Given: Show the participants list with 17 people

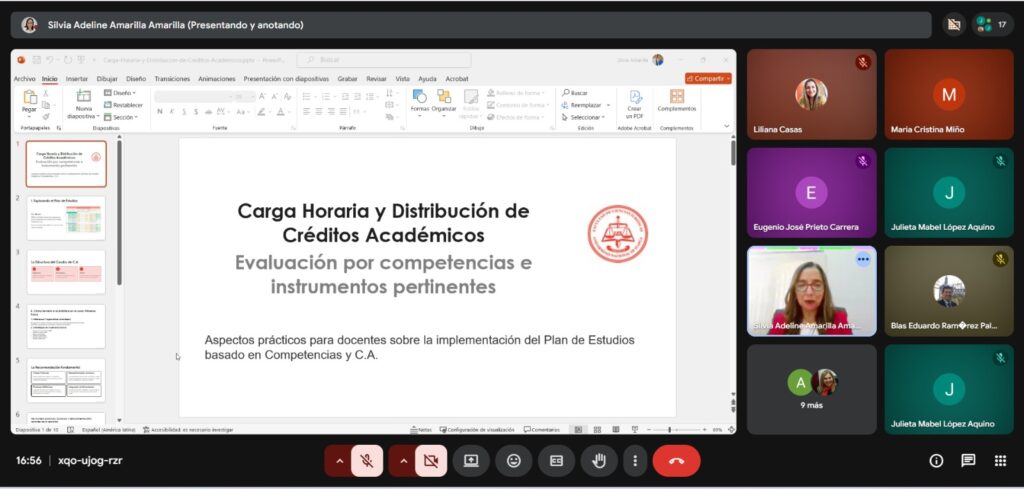Looking at the screenshot, I should 993,24.
